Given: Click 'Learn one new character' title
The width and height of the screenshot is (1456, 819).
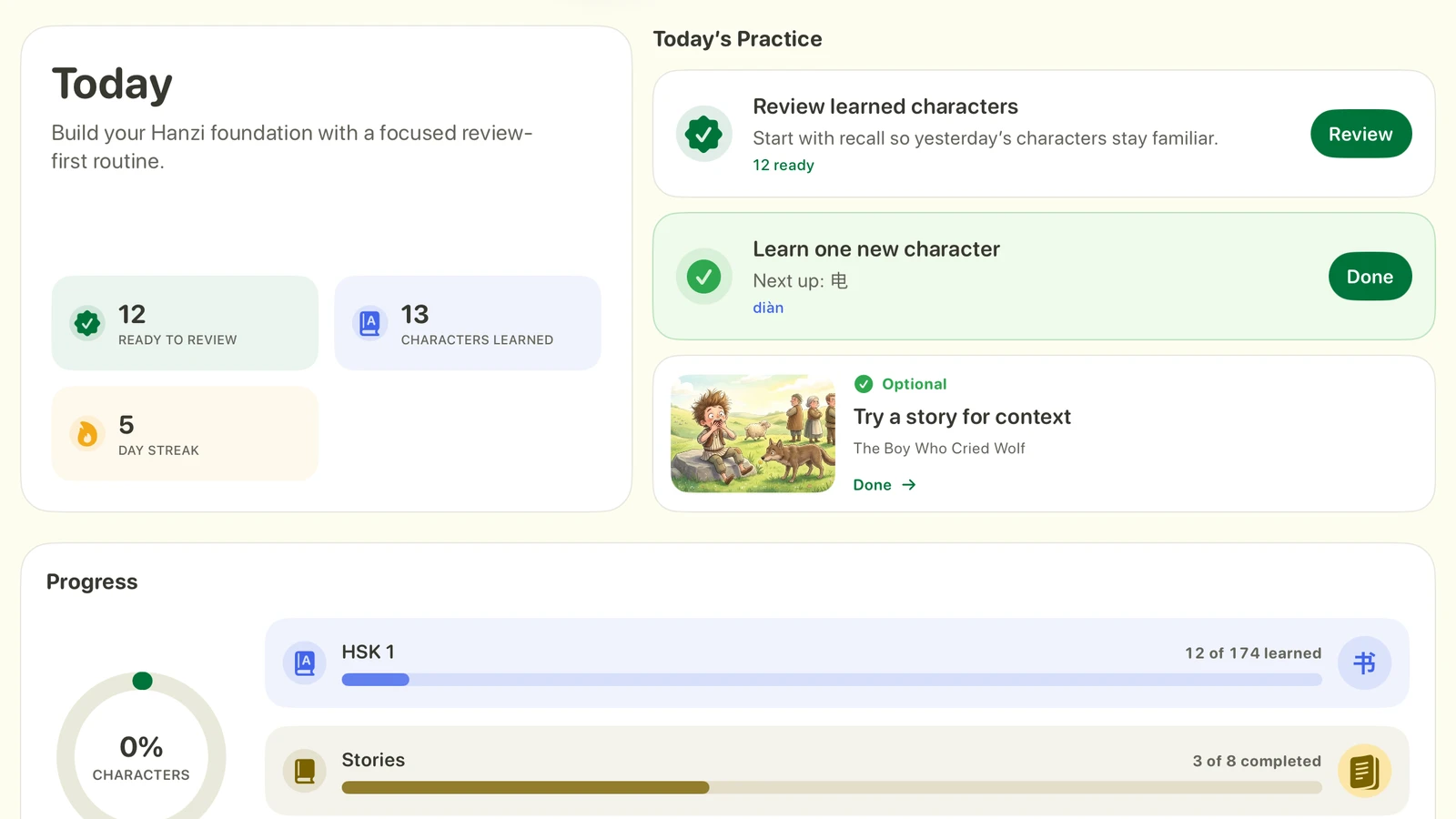Looking at the screenshot, I should point(876,249).
